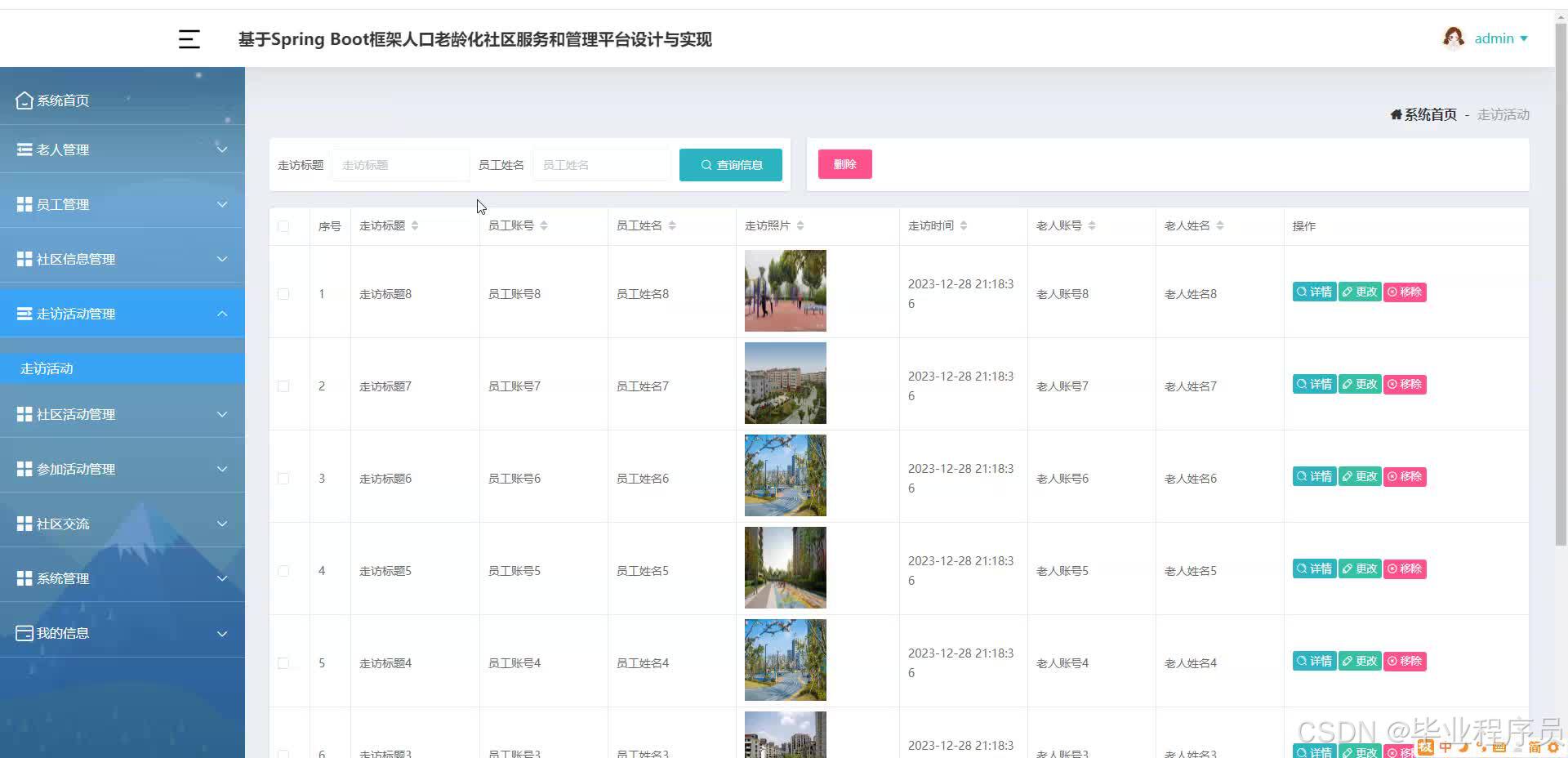This screenshot has height=758, width=1568.
Task: Open the 员工管理 sidebar menu
Action: click(122, 204)
